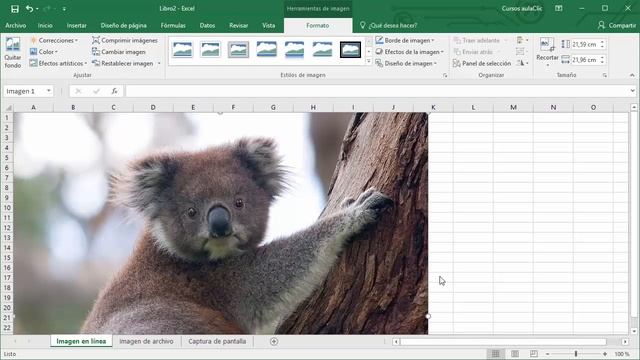Click Panel de selección
This screenshot has width=640, height=360.
(482, 63)
